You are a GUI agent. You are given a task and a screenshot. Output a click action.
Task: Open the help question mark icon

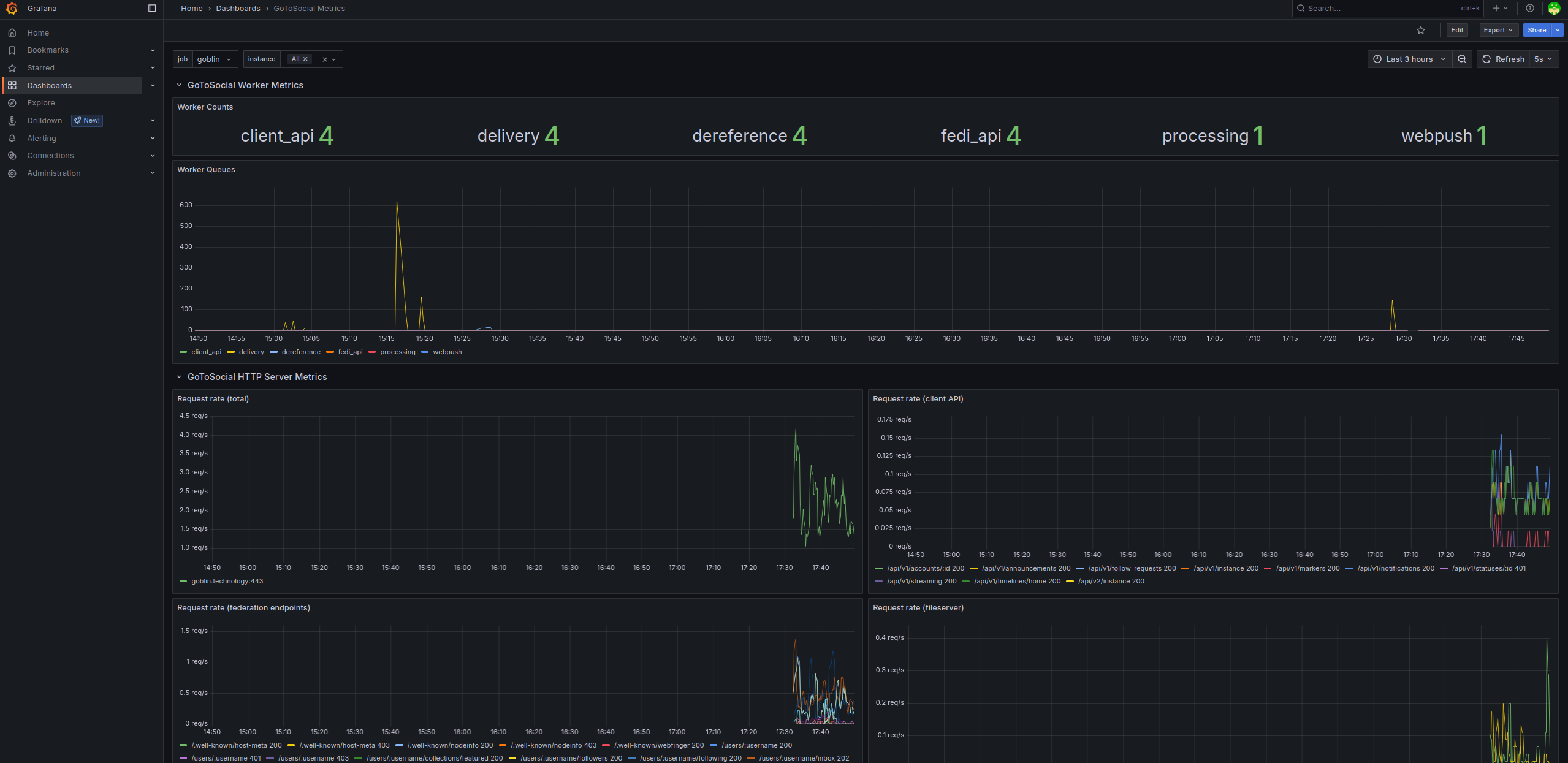click(1530, 9)
